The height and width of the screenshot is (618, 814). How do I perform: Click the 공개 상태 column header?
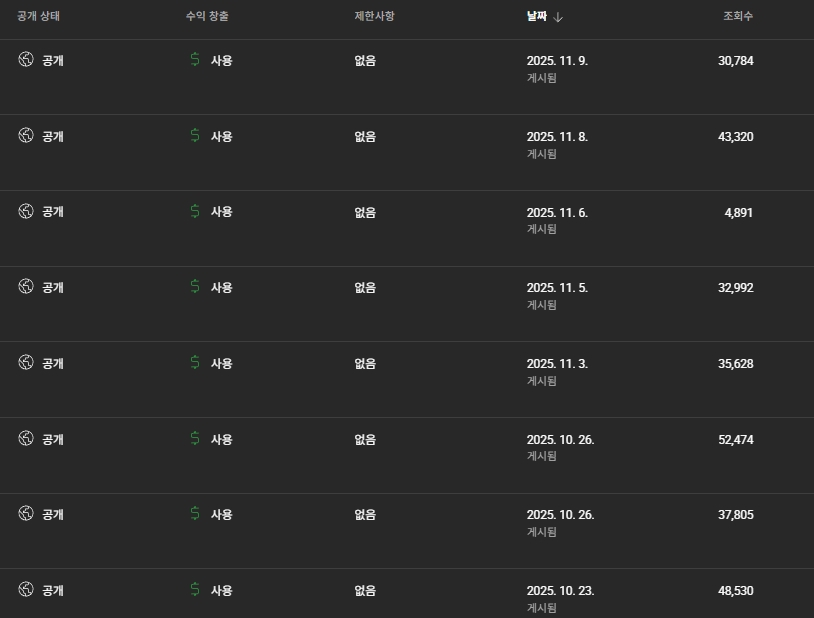(39, 17)
